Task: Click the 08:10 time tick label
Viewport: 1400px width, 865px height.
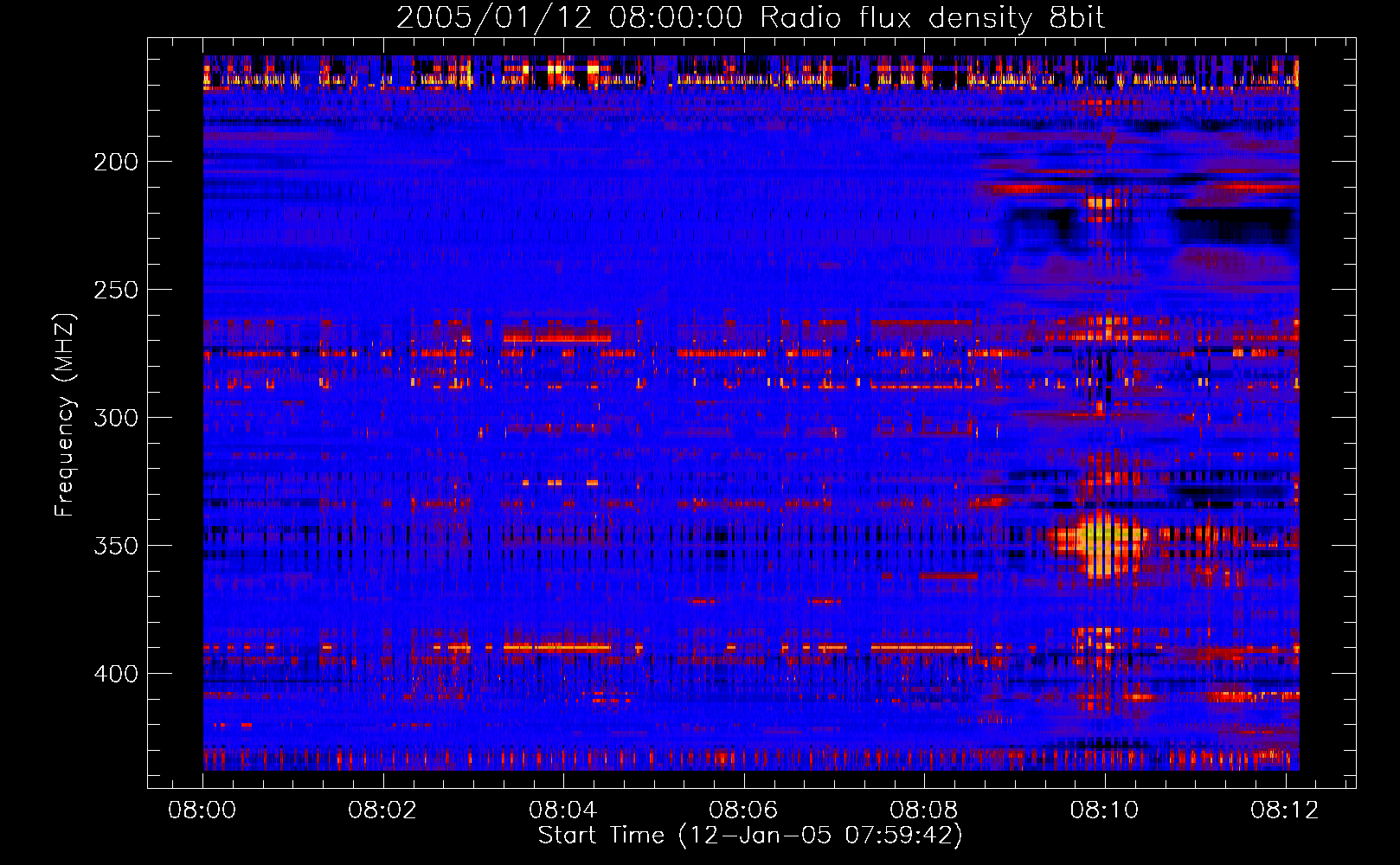Action: coord(1104,810)
